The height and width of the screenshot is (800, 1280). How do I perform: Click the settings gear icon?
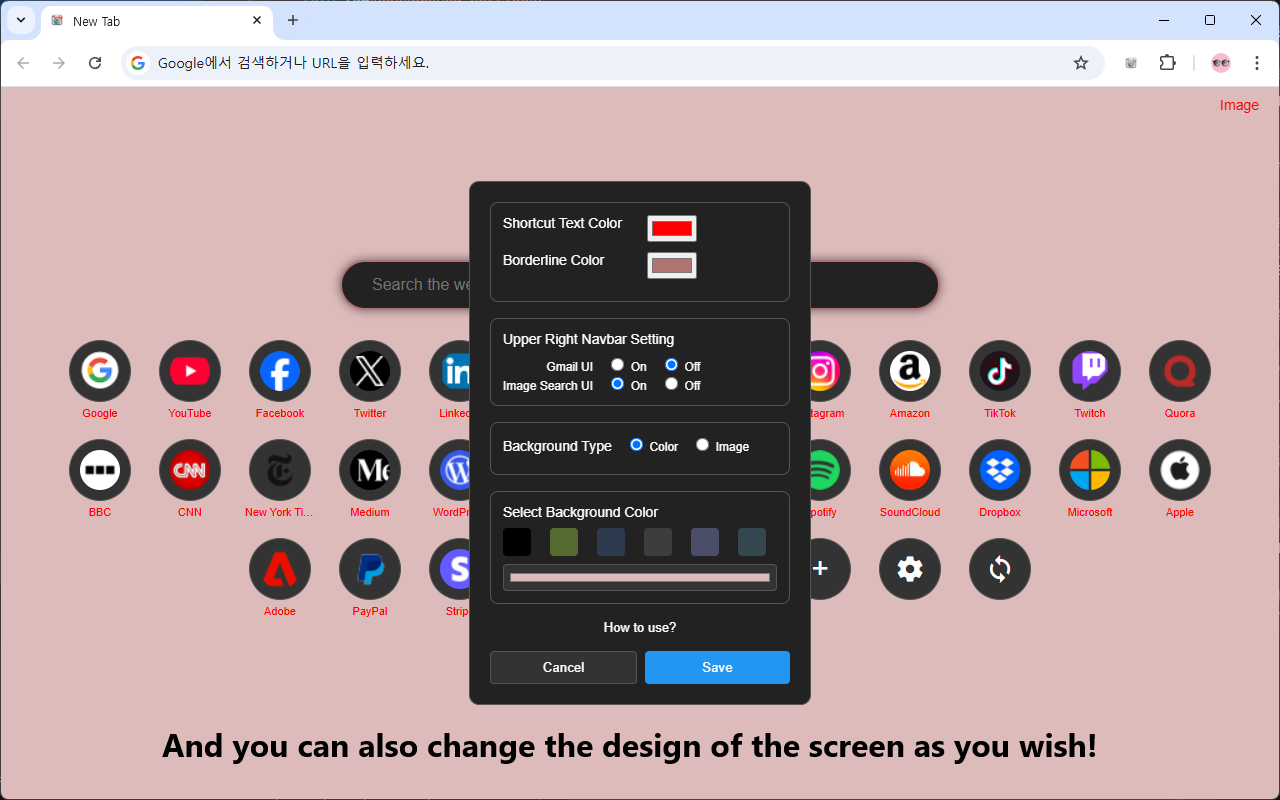click(x=910, y=569)
